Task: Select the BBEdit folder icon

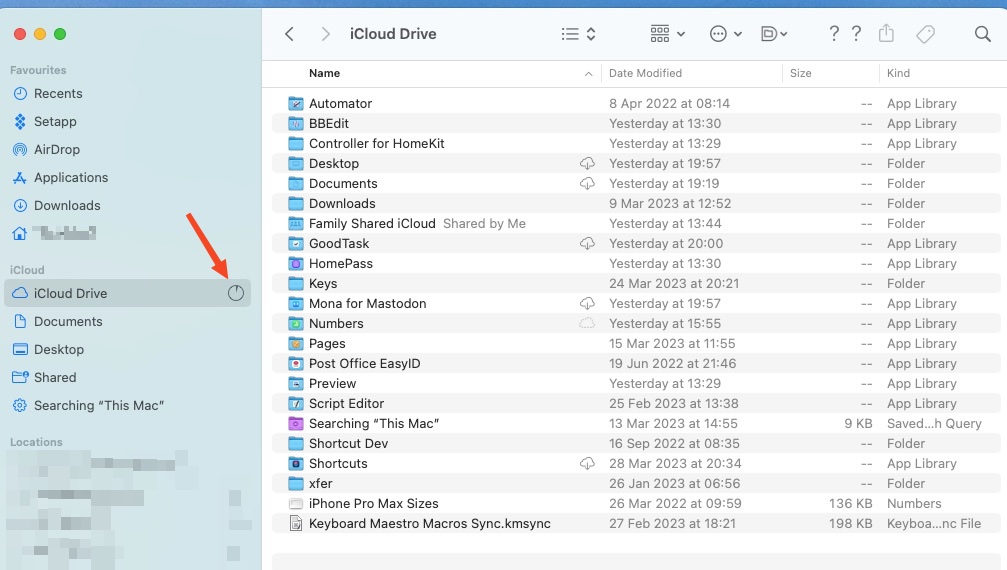Action: pyautogui.click(x=295, y=123)
